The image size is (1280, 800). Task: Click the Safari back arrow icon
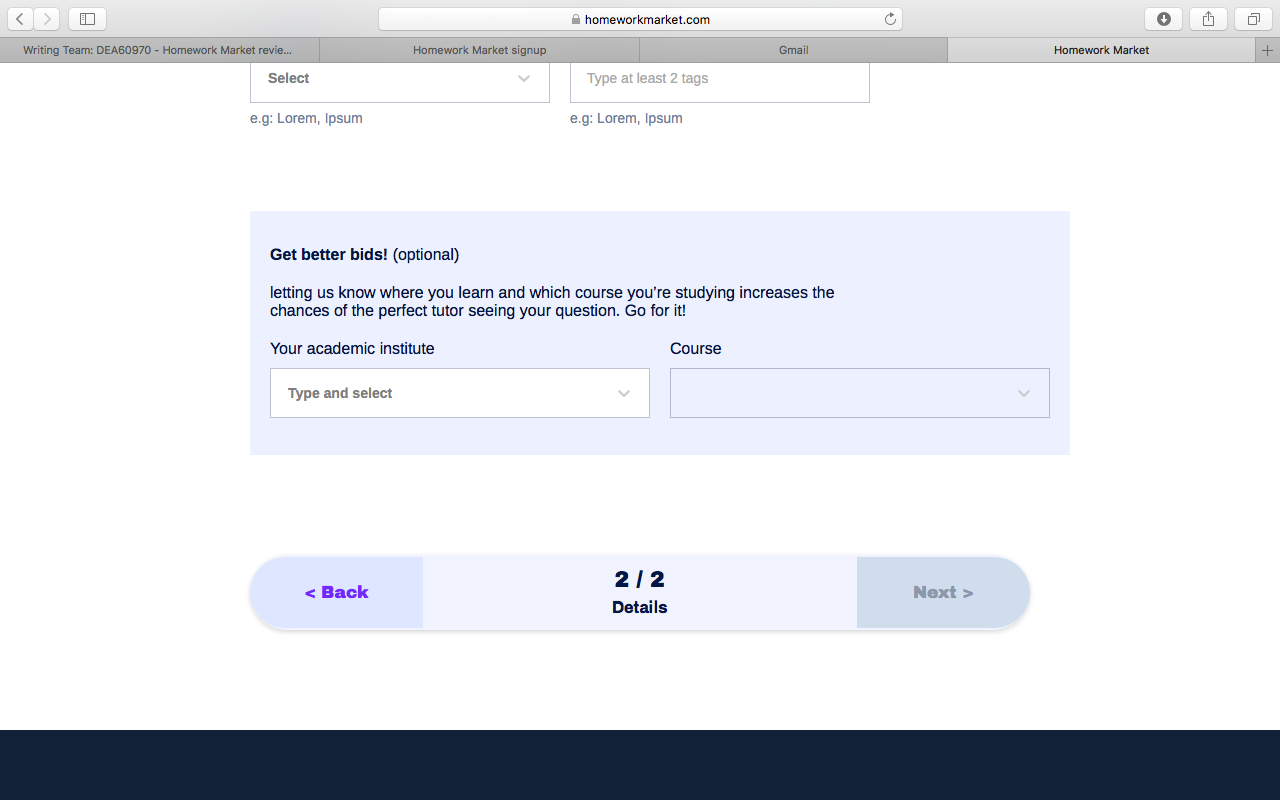click(x=20, y=19)
